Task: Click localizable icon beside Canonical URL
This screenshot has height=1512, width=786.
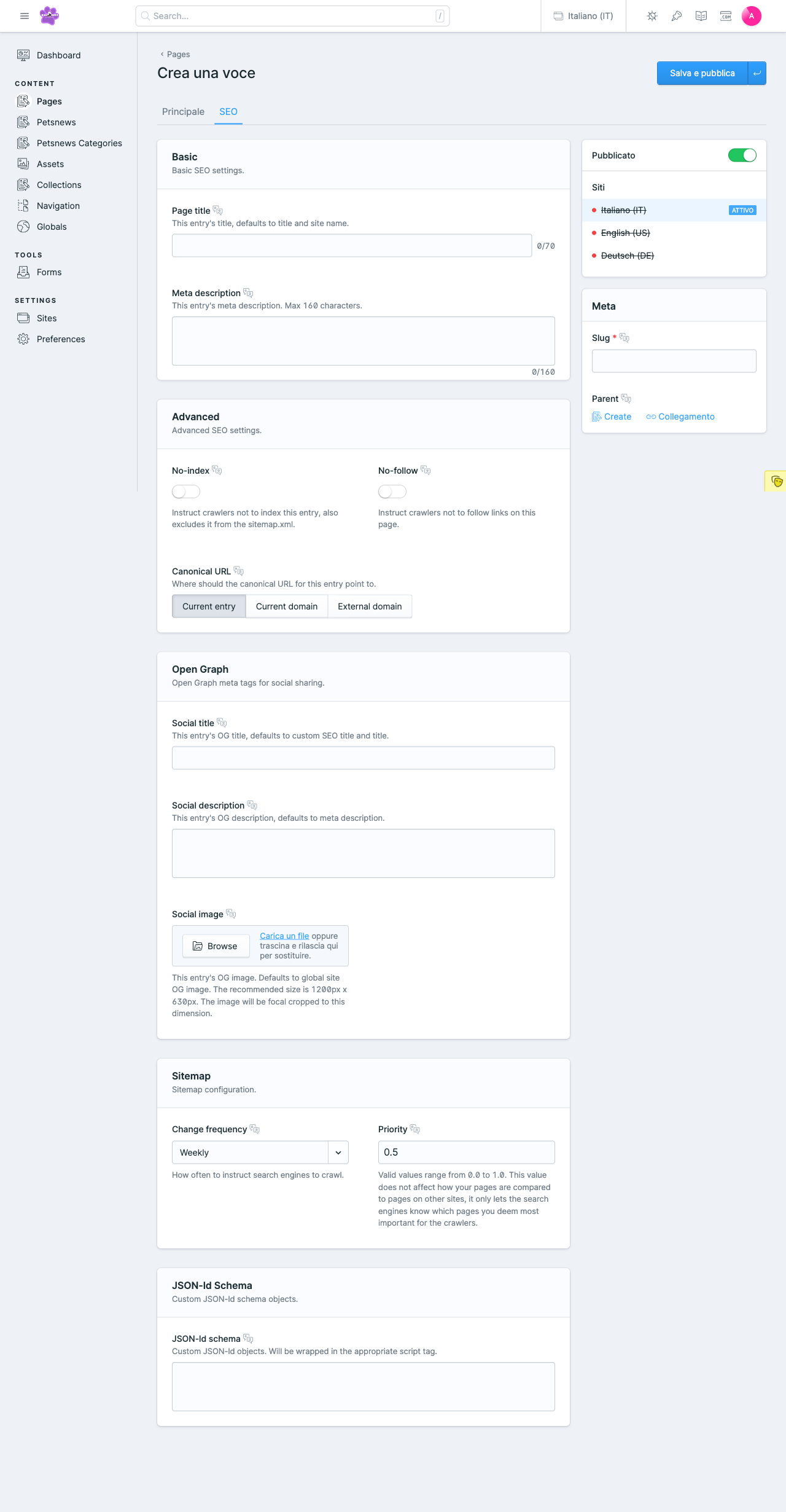Action: [x=239, y=571]
